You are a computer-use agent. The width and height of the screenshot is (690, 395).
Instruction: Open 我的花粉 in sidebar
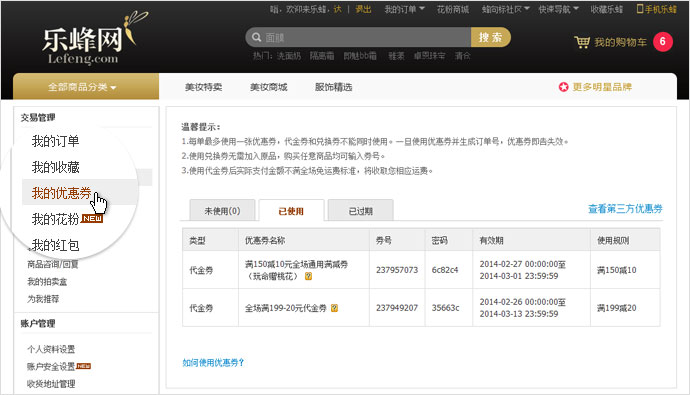55,219
